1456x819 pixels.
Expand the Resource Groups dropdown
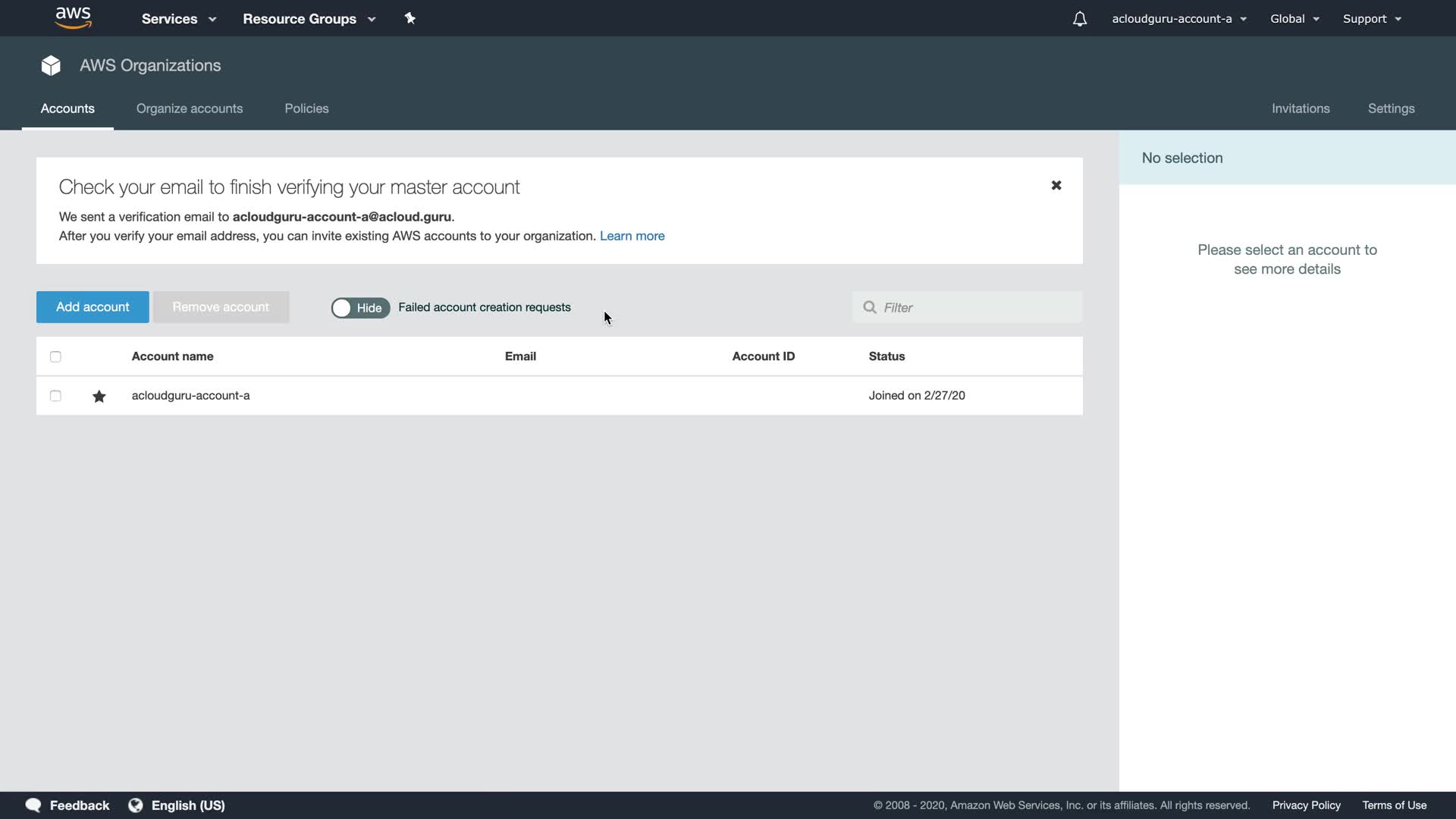[x=309, y=19]
